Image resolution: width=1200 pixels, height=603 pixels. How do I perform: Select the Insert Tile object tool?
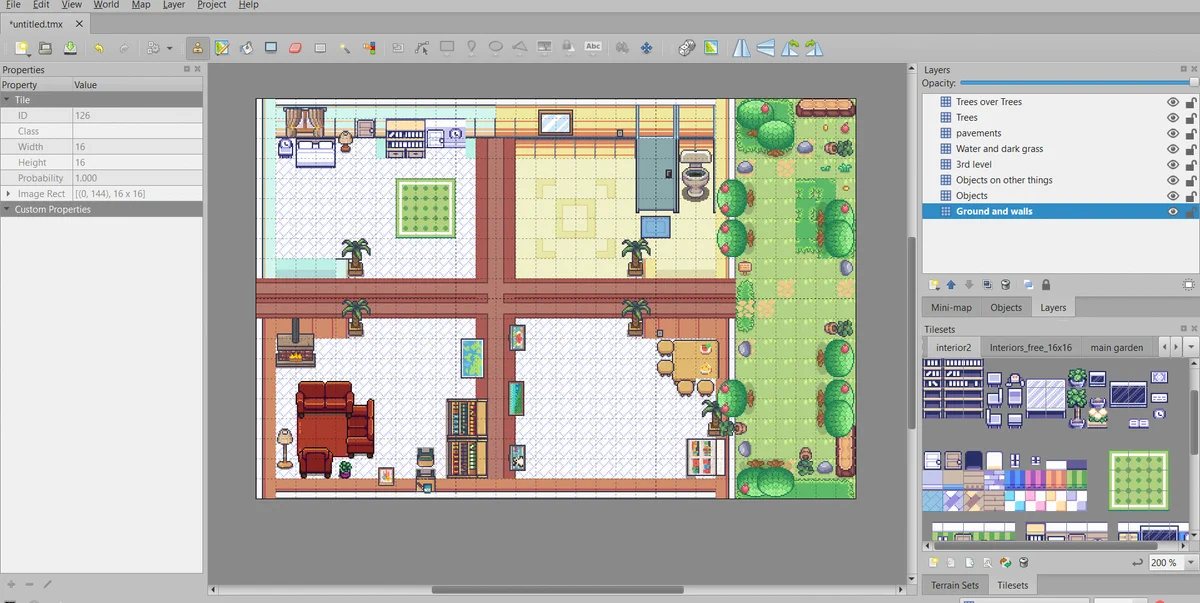tap(544, 47)
